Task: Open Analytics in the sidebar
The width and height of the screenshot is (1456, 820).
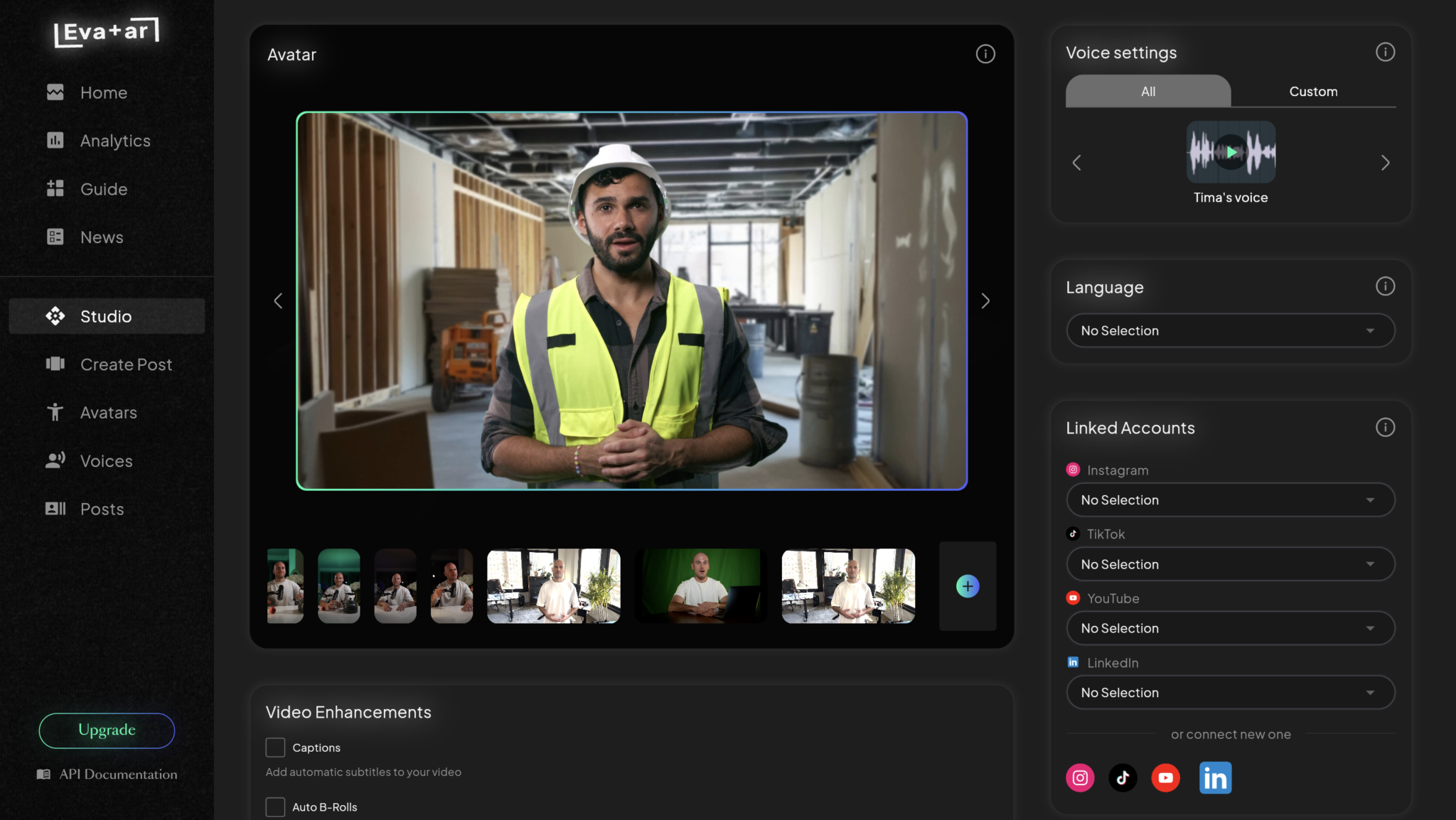Action: [114, 141]
